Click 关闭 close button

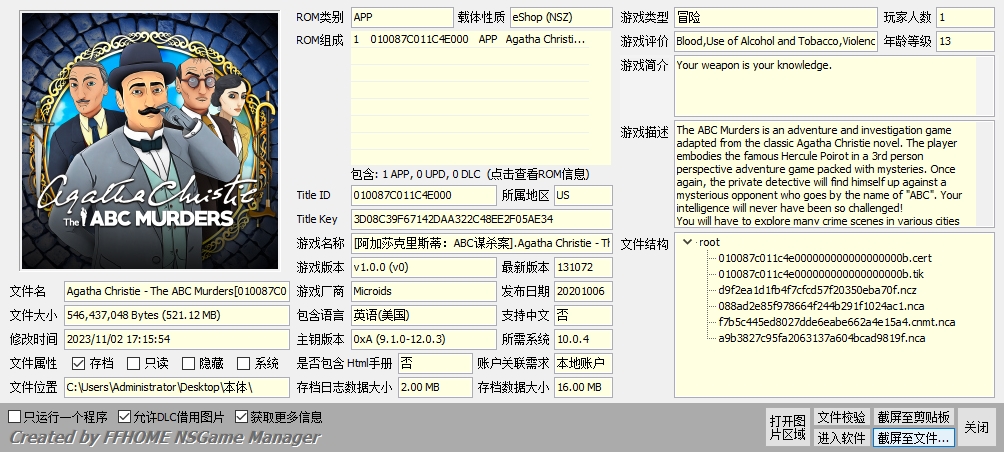coord(976,427)
